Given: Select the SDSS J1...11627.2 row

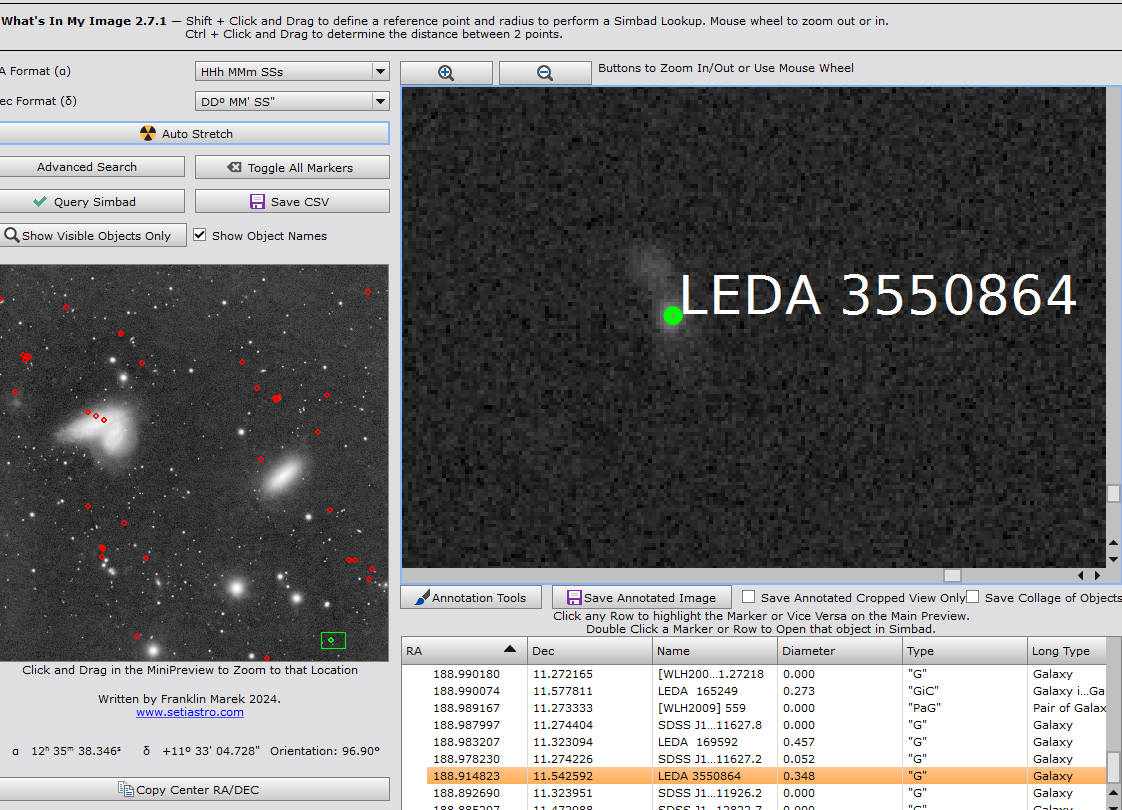Looking at the screenshot, I should [766, 759].
